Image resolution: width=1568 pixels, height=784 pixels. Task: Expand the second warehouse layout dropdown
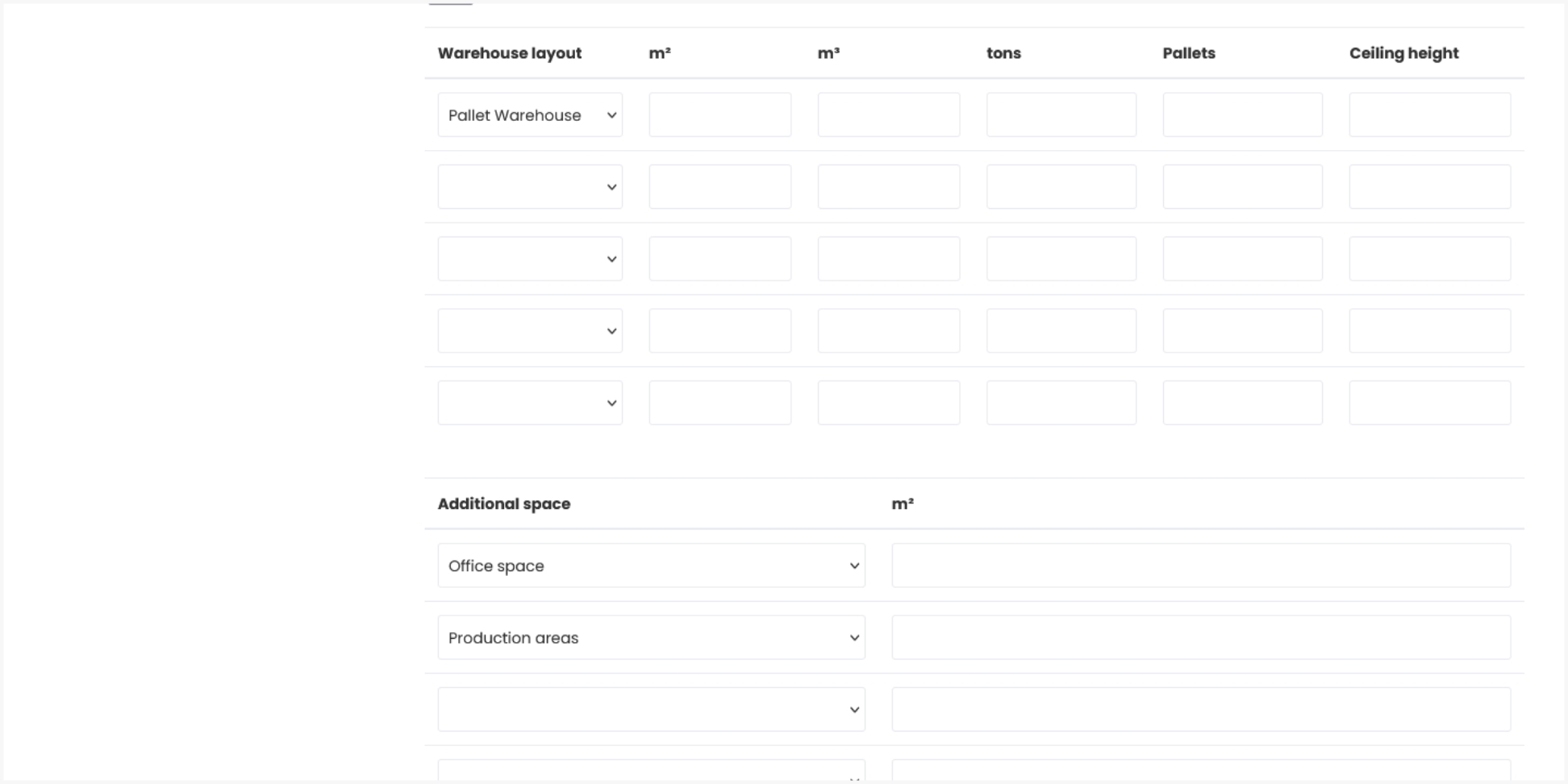point(530,186)
